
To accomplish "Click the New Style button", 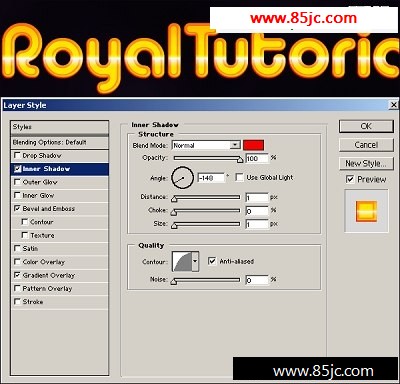I will point(366,164).
